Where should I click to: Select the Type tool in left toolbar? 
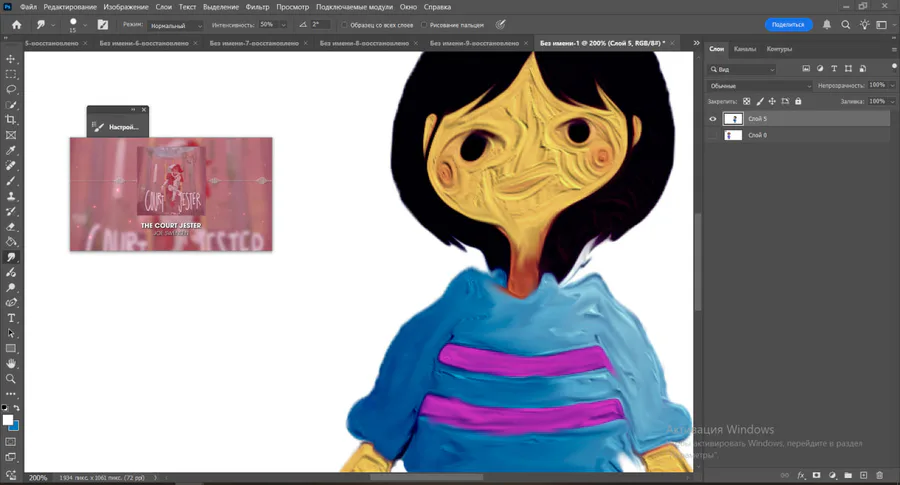click(x=10, y=318)
